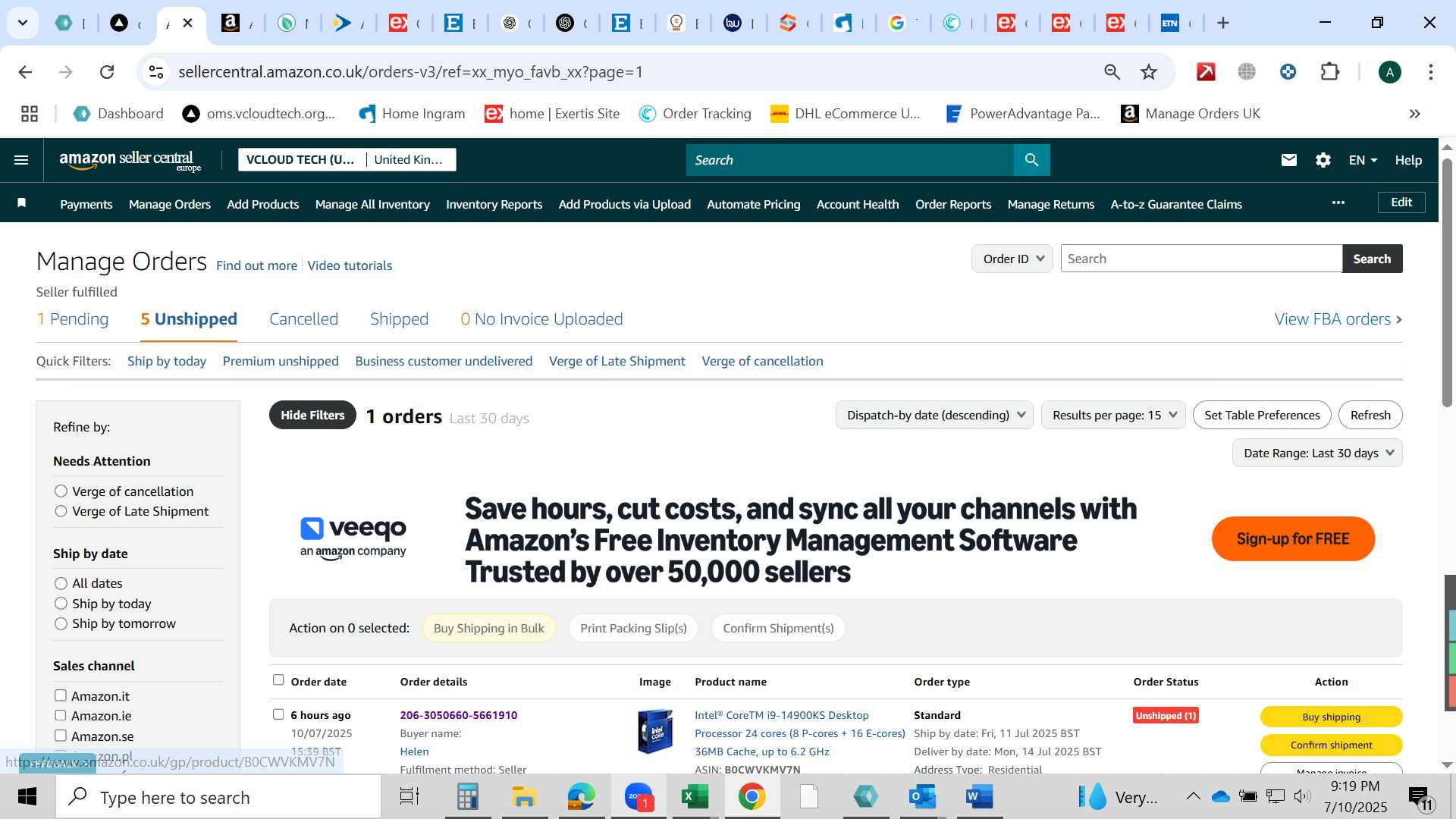Click the Hide Filters button

(312, 415)
